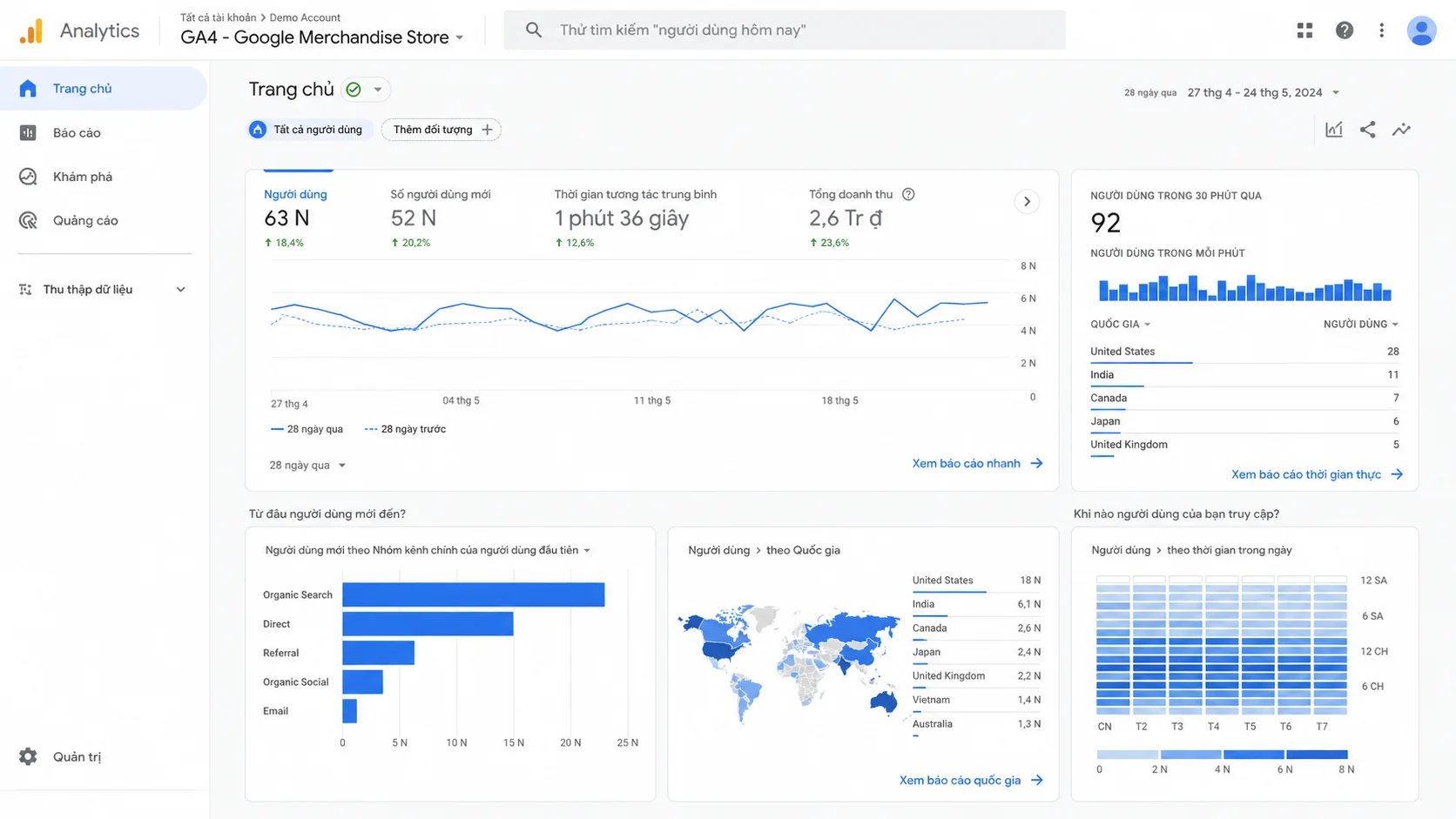Click the world map in country card

(789, 662)
